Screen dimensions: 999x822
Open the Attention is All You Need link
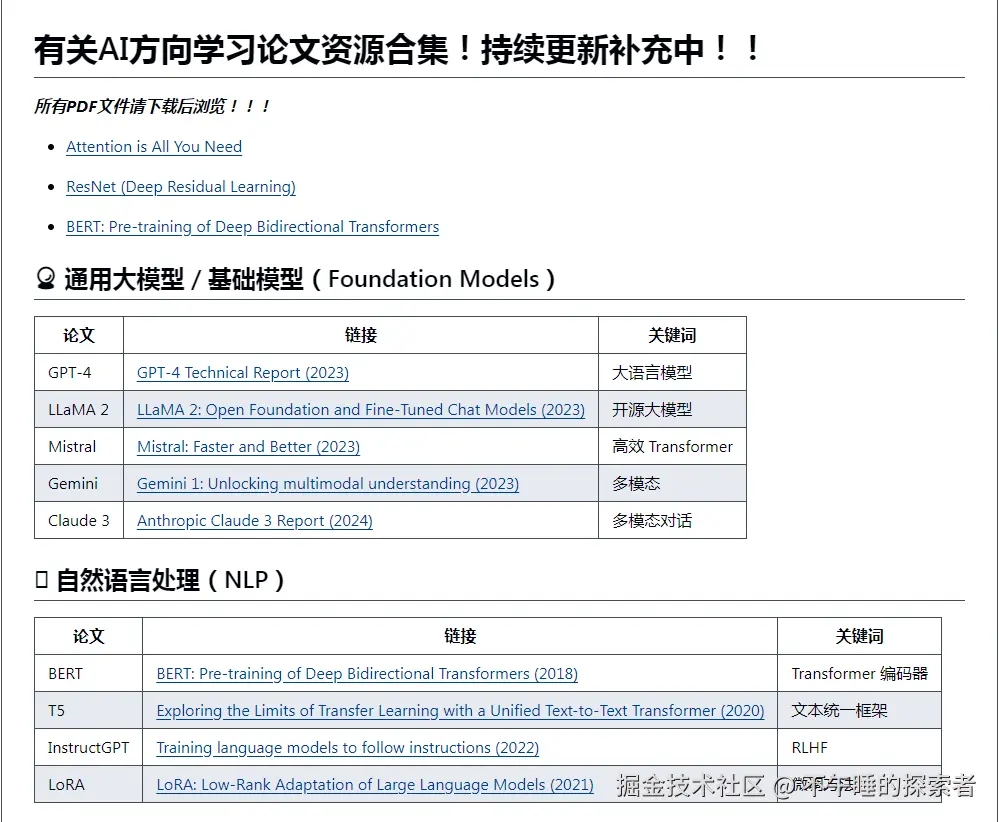point(153,147)
